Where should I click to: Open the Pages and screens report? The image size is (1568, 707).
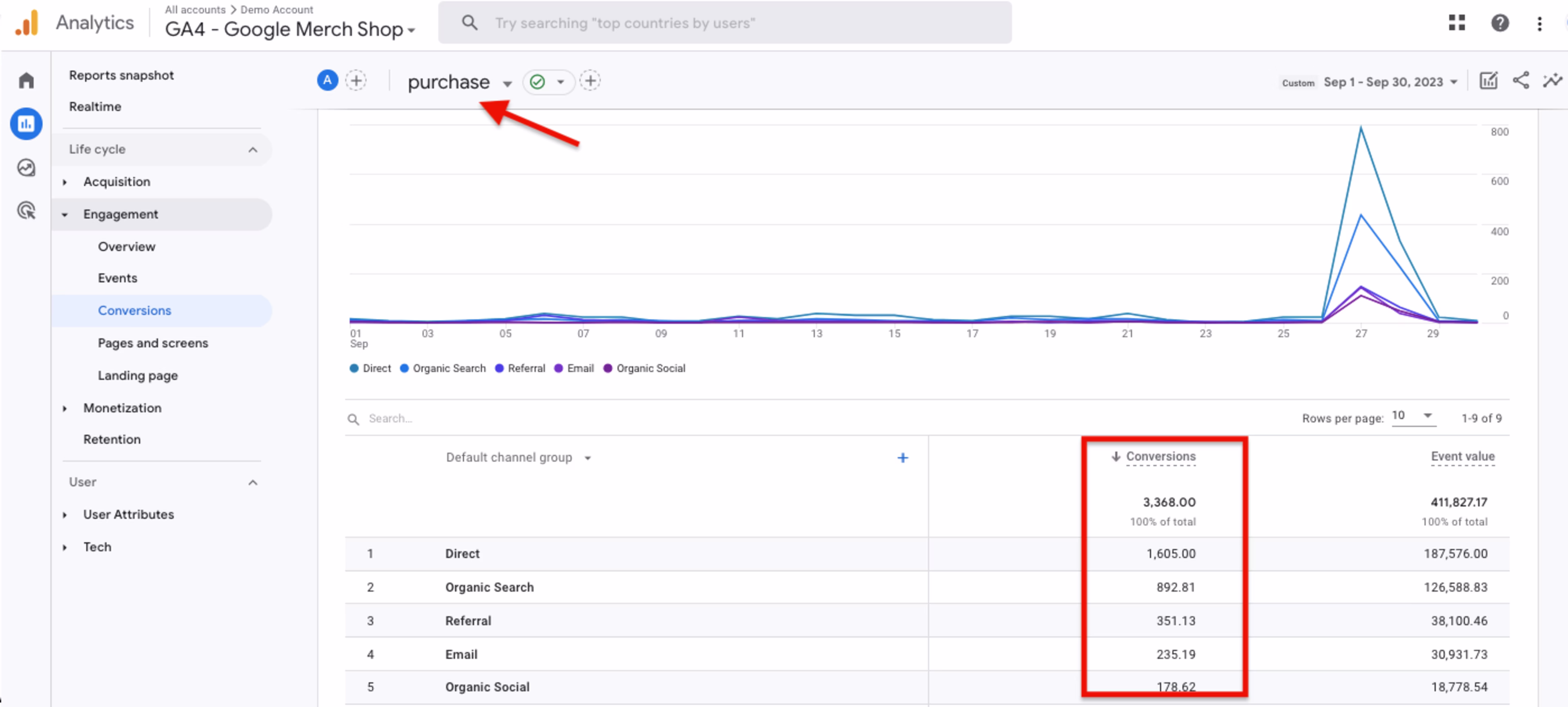153,342
